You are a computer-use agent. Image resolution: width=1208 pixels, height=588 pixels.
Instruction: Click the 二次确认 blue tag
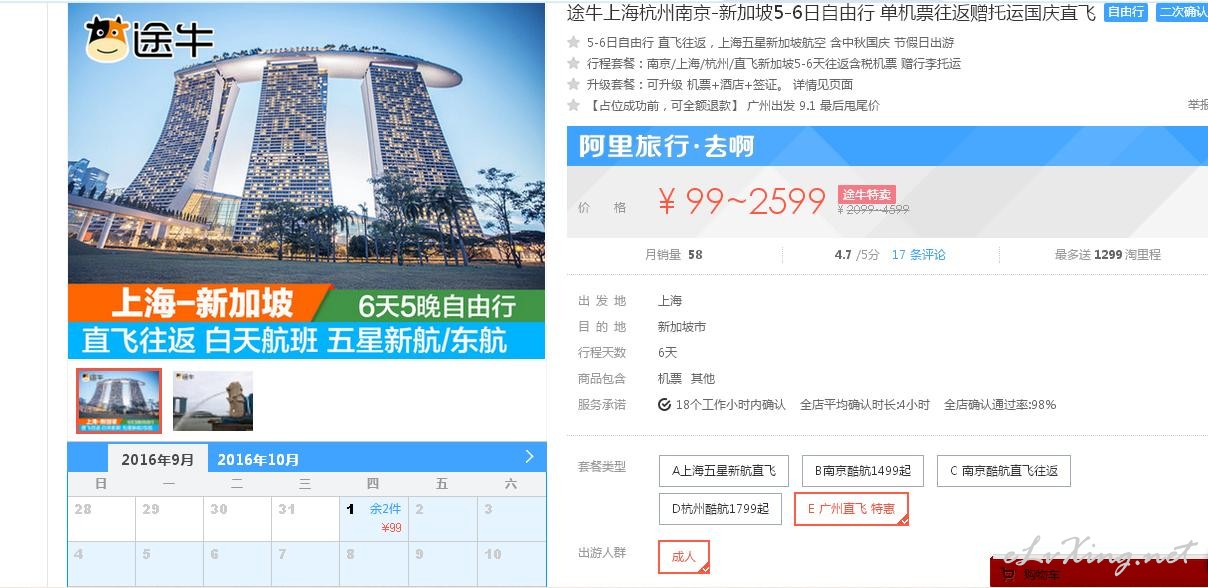tap(1182, 12)
